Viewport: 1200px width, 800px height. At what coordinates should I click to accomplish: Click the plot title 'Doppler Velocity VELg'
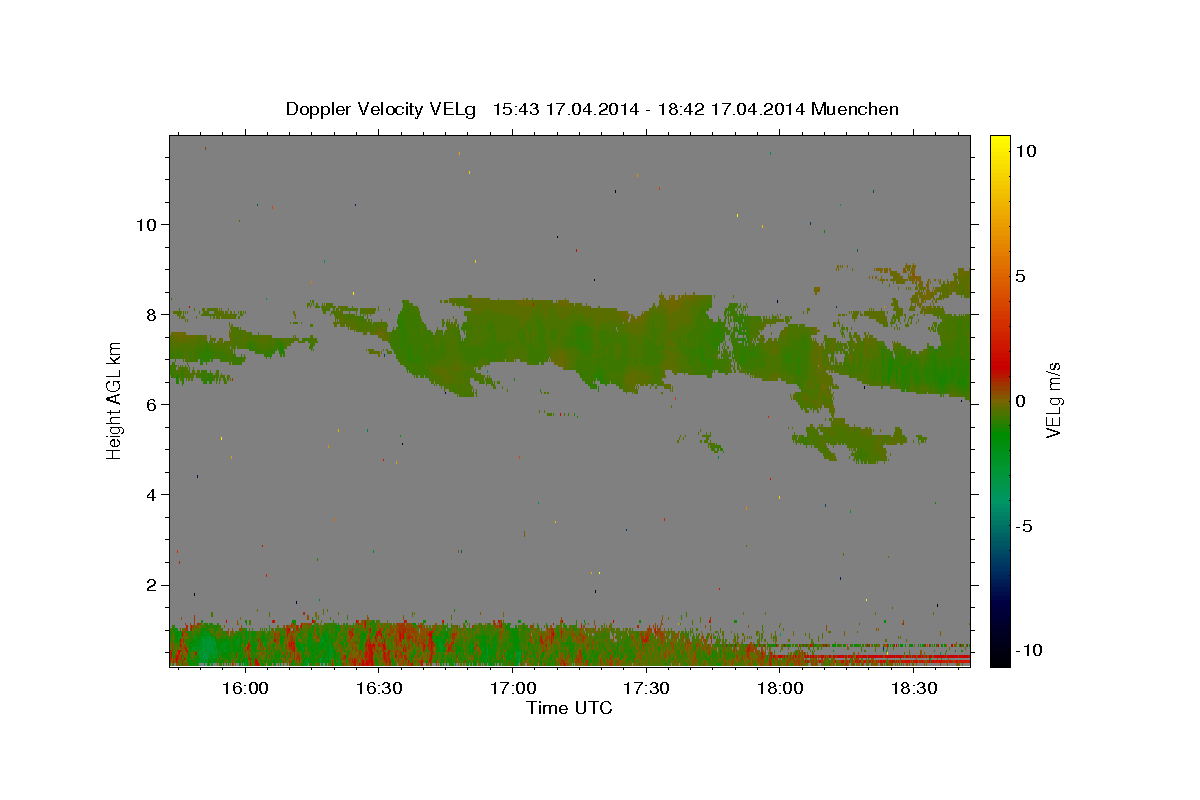pyautogui.click(x=383, y=109)
